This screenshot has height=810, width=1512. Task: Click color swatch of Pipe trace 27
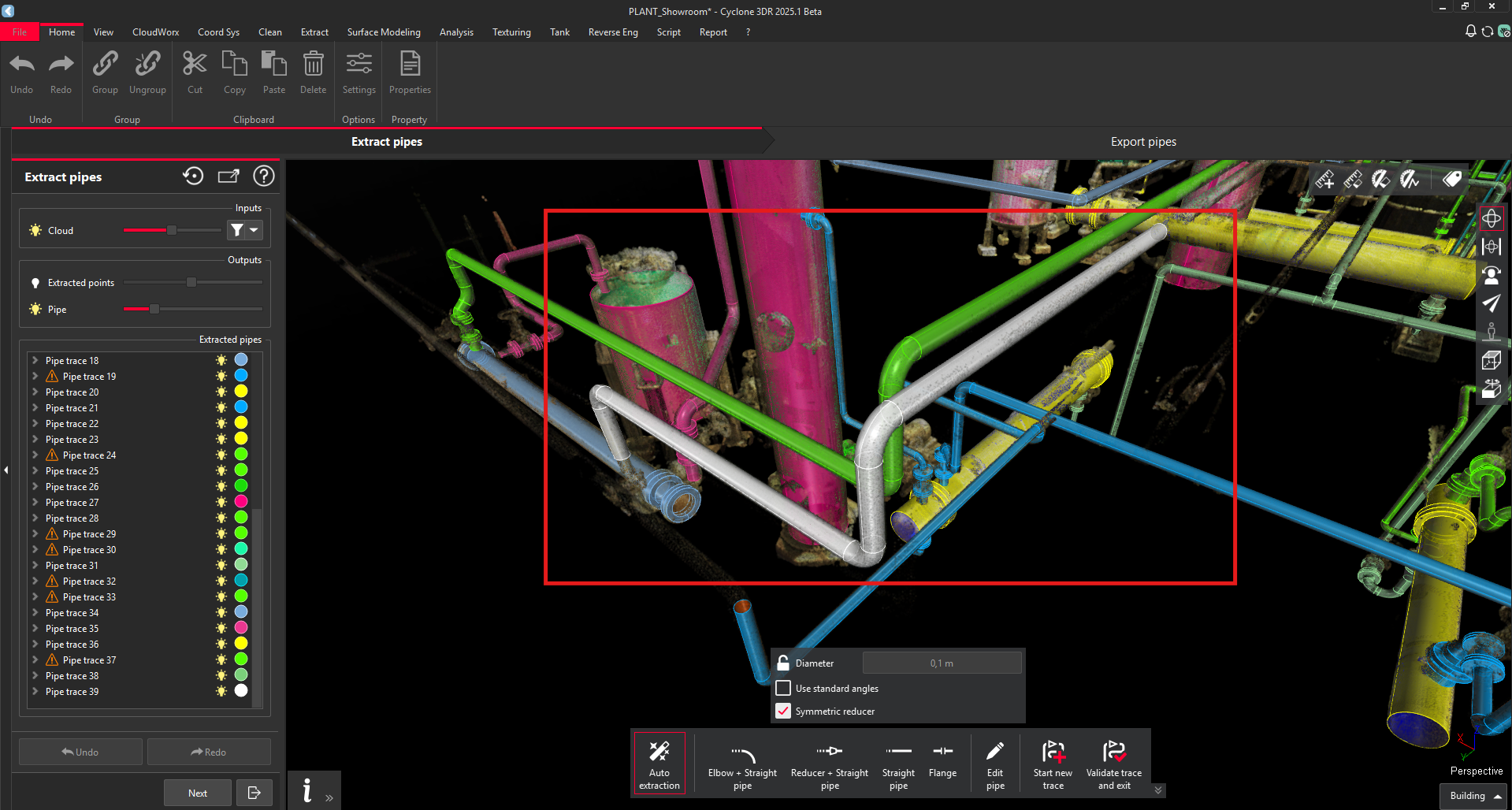point(241,502)
